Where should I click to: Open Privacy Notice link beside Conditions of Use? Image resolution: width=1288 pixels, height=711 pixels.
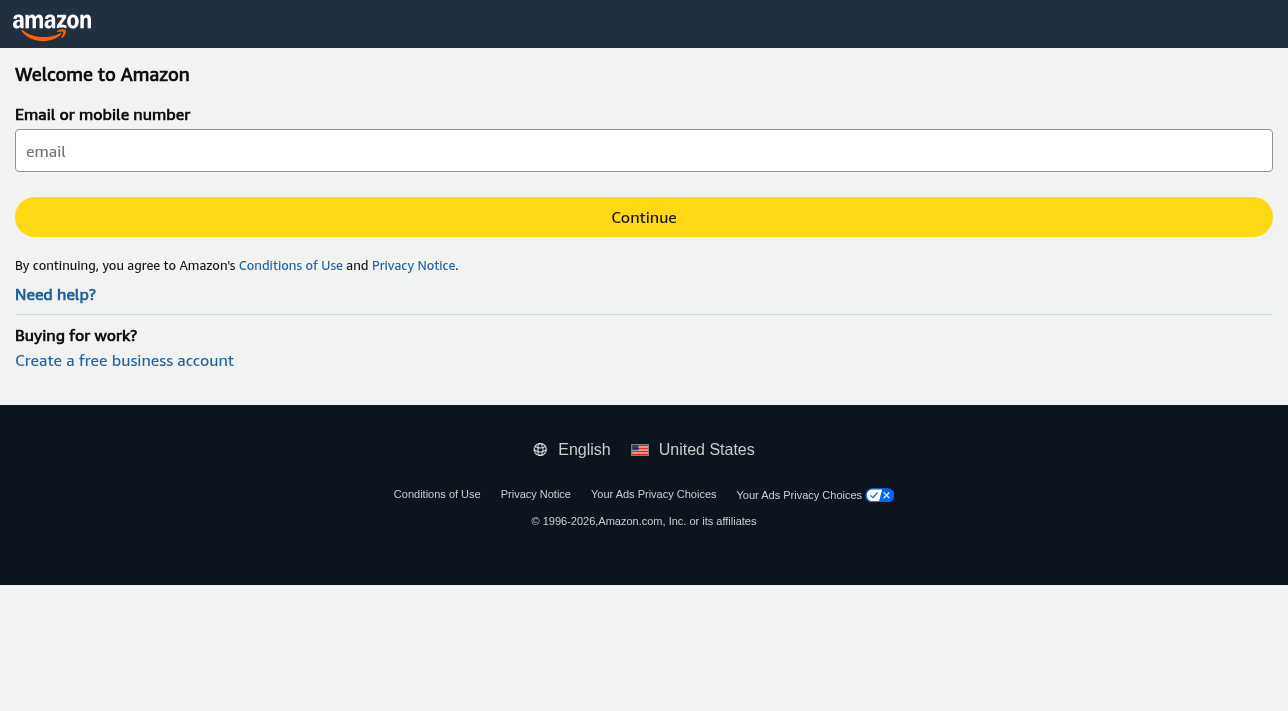[x=413, y=266]
